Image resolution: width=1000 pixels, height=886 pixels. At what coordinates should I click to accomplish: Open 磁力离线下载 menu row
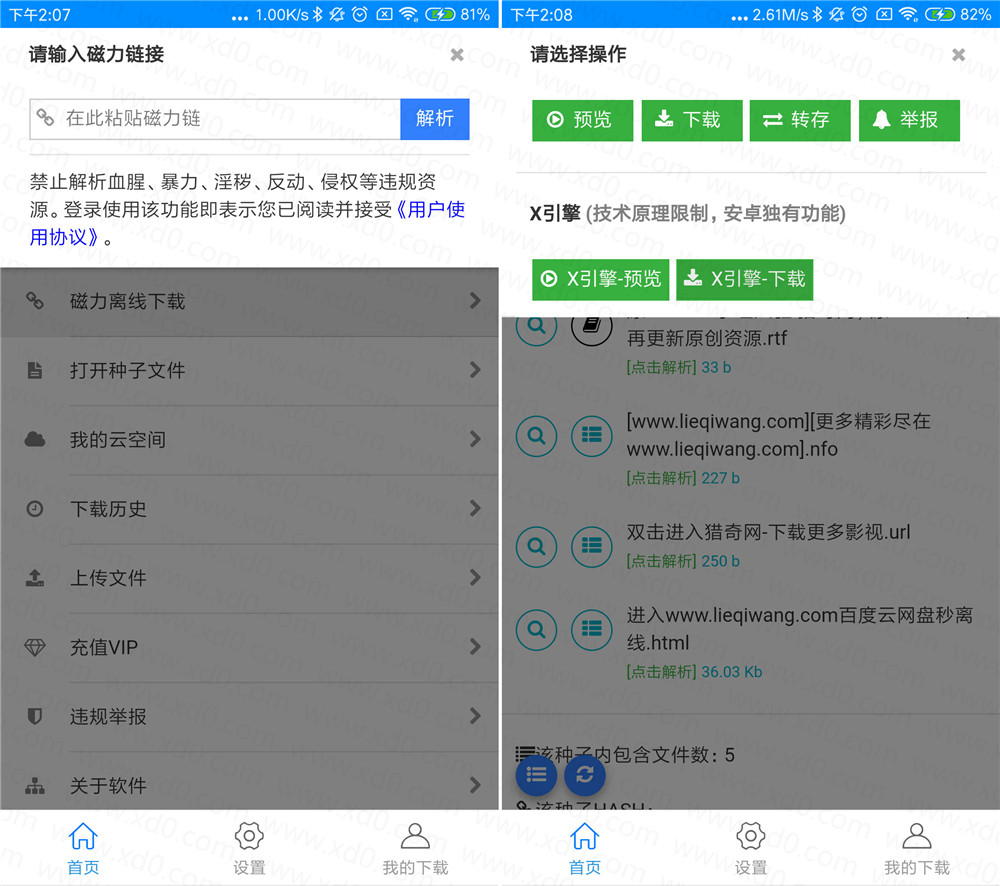[249, 302]
